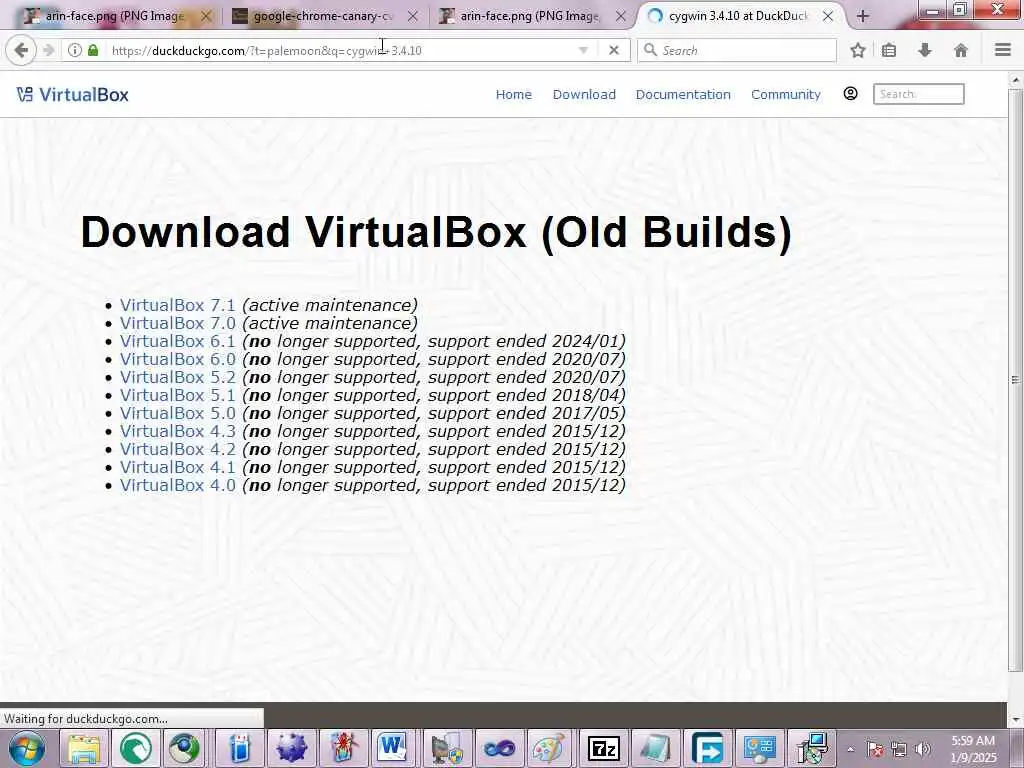Click the vertical scrollbar down arrow
Image resolution: width=1024 pixels, height=768 pixels.
point(1016,720)
